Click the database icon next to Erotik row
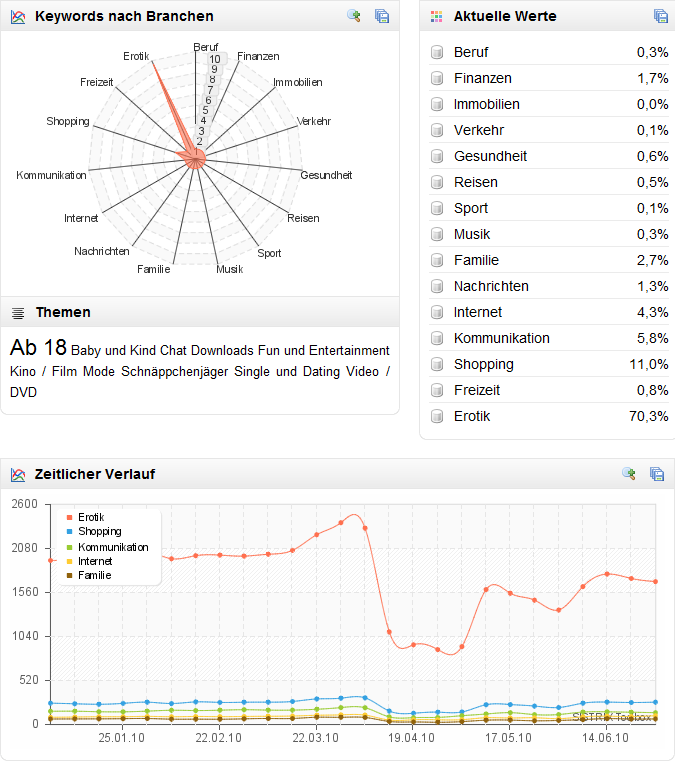Screen dimensions: 675x761 tap(437, 416)
